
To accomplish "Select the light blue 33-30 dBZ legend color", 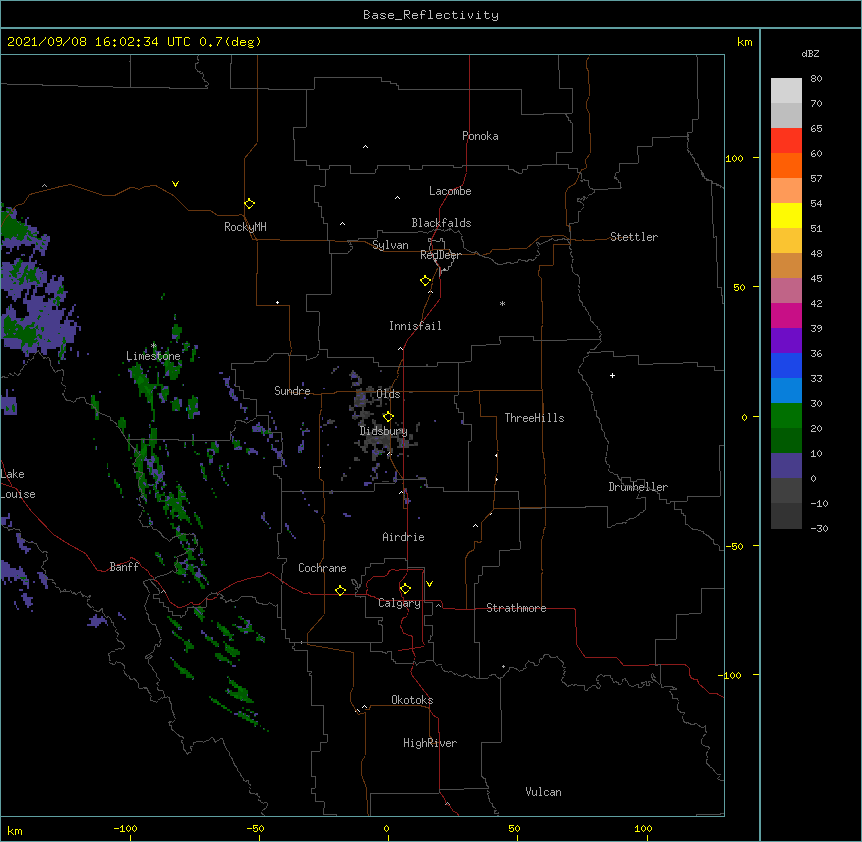I will click(786, 390).
